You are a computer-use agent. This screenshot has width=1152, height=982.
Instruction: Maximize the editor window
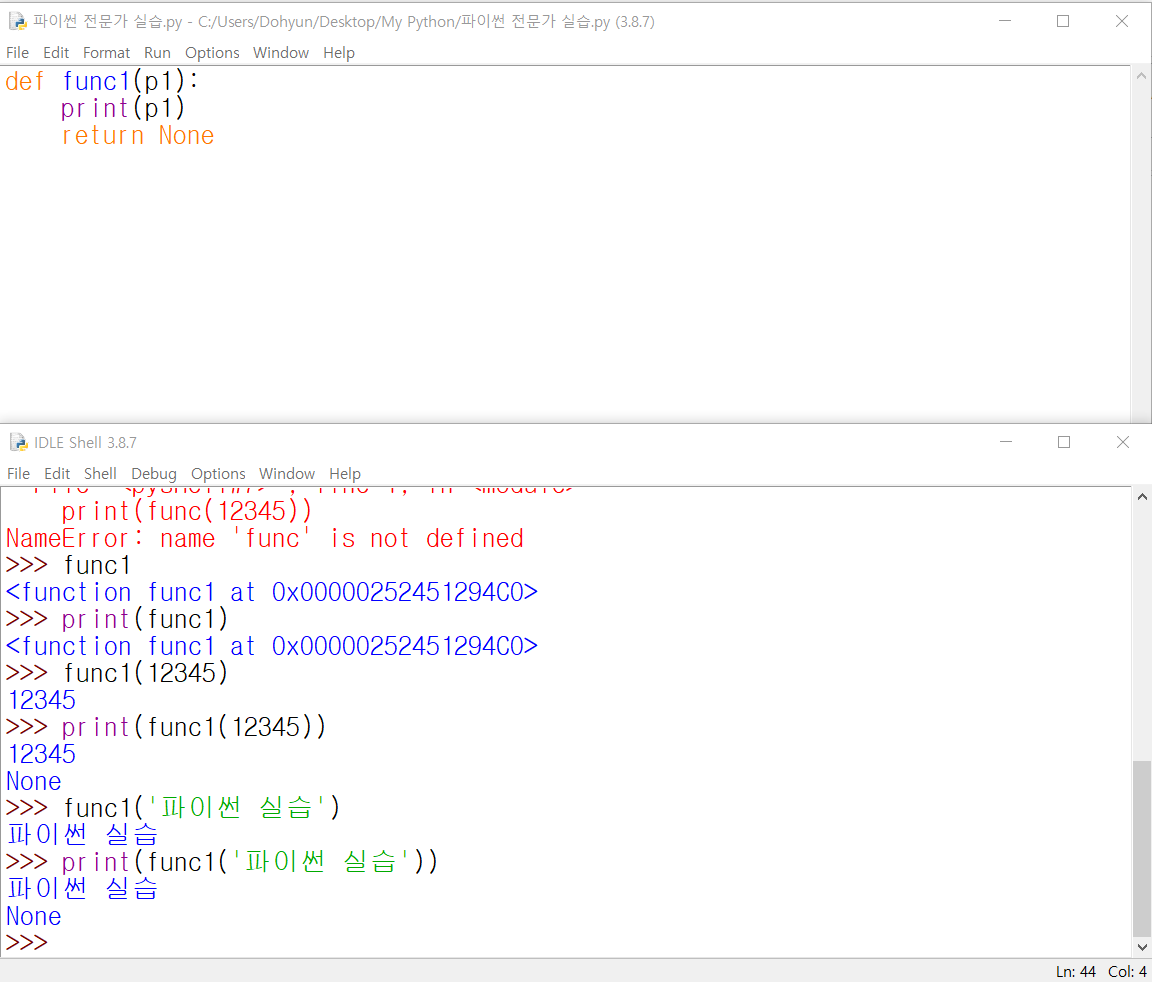pyautogui.click(x=1063, y=21)
